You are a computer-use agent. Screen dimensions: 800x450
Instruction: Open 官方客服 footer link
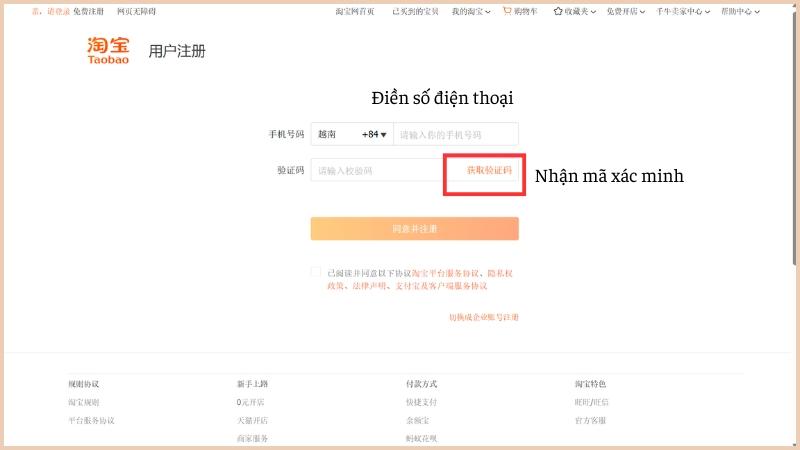[590, 420]
